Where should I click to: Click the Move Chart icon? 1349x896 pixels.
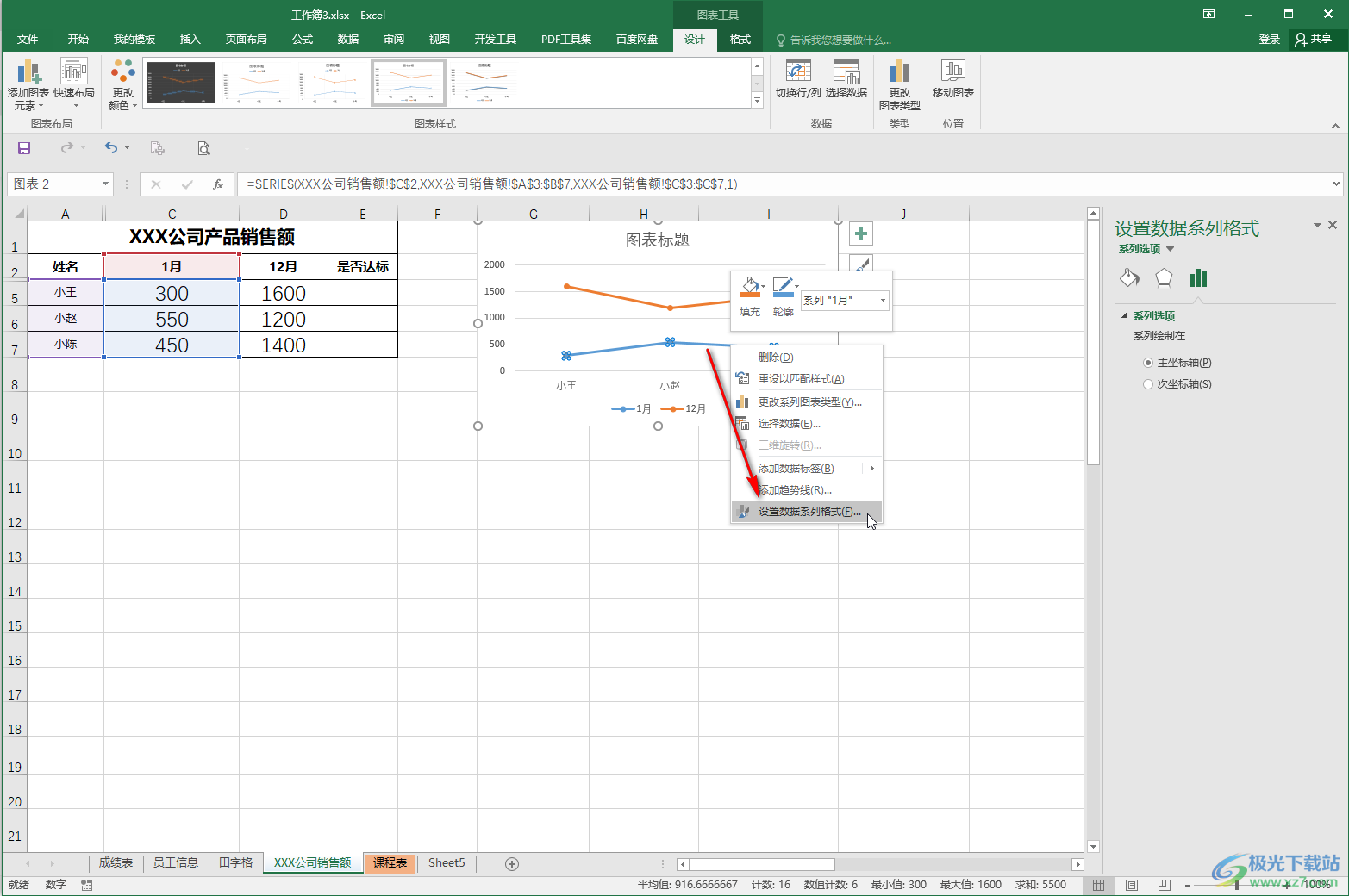952,71
